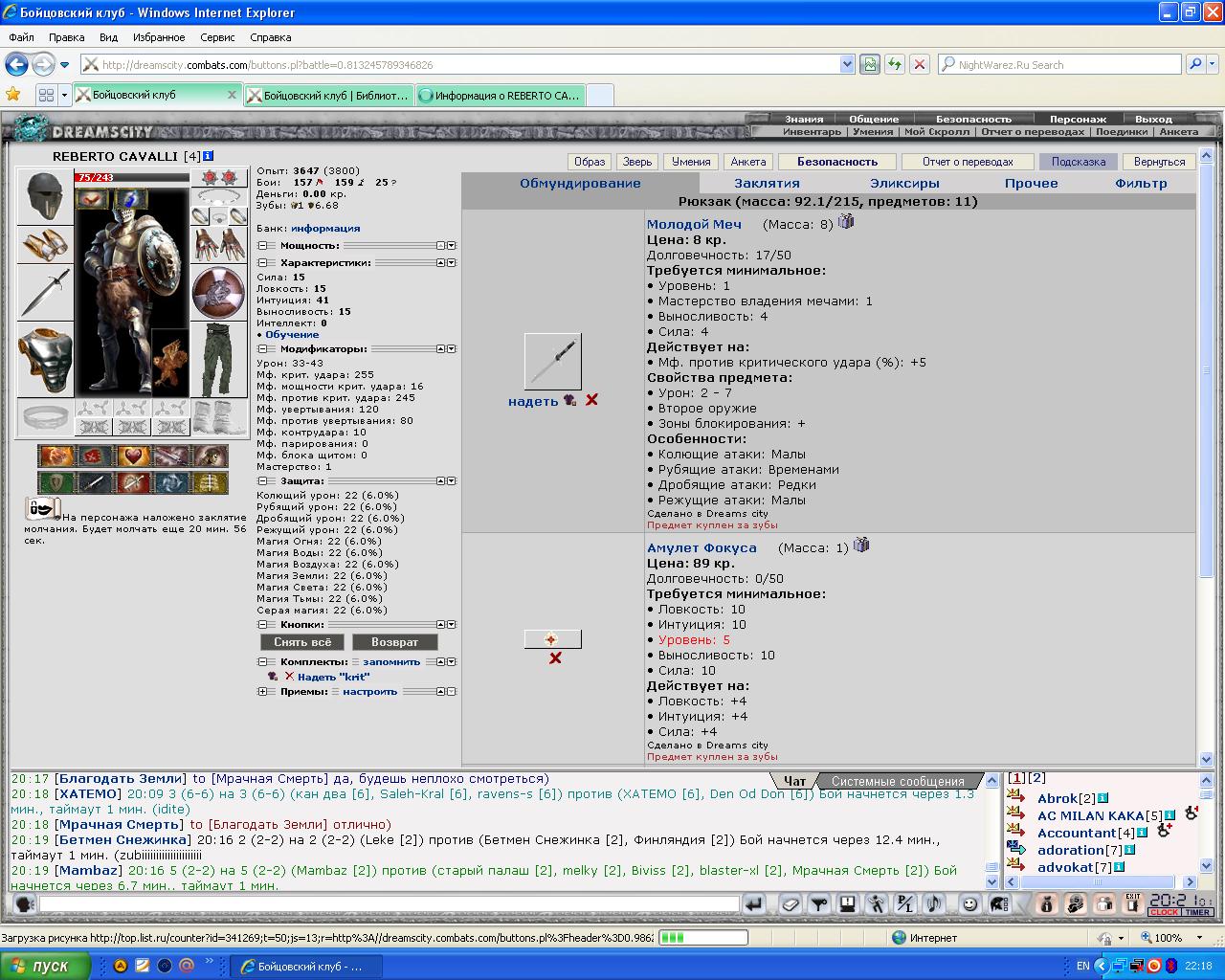Delete Молодой Меч with the red X

click(x=591, y=400)
